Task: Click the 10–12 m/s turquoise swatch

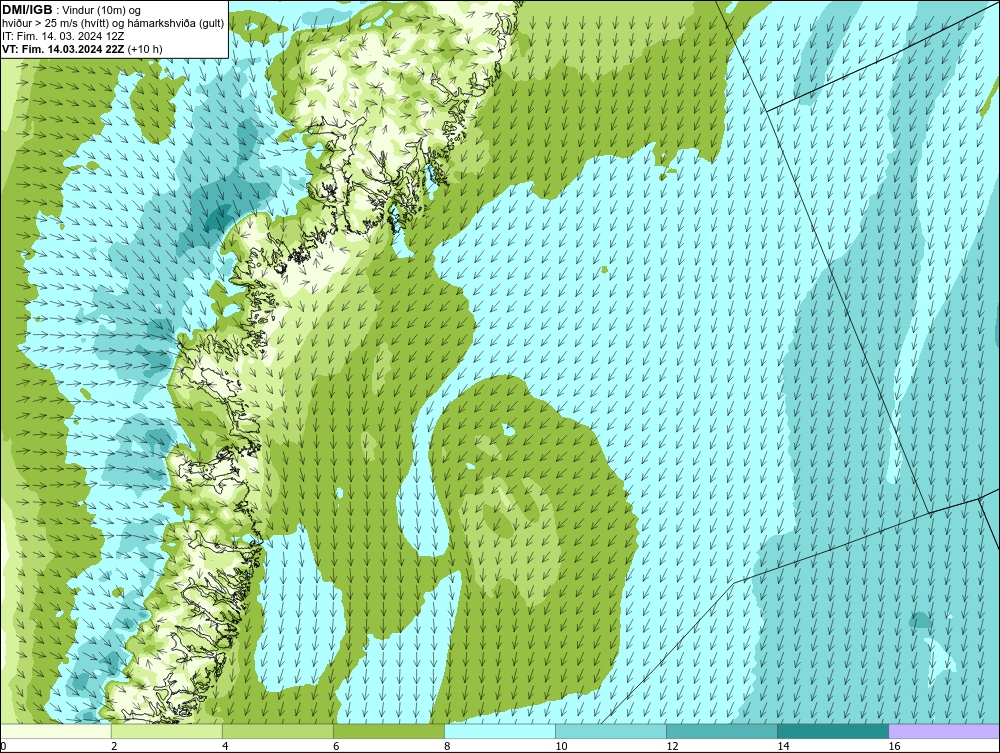Action: [611, 731]
